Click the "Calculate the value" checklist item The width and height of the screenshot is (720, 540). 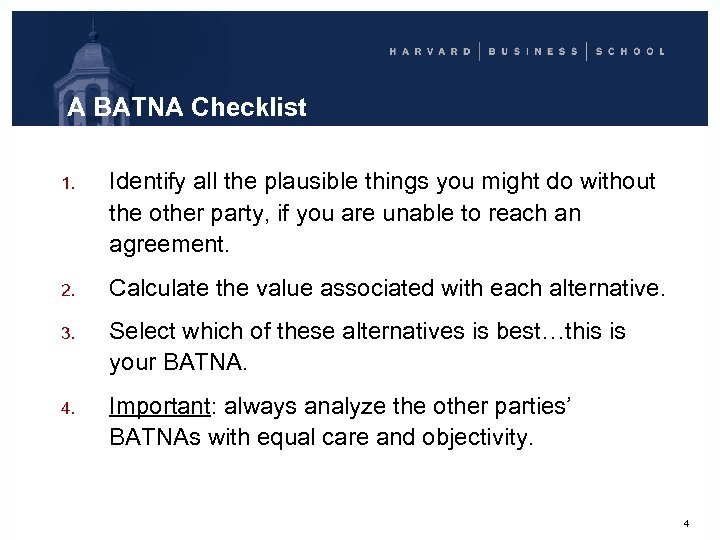(x=386, y=289)
